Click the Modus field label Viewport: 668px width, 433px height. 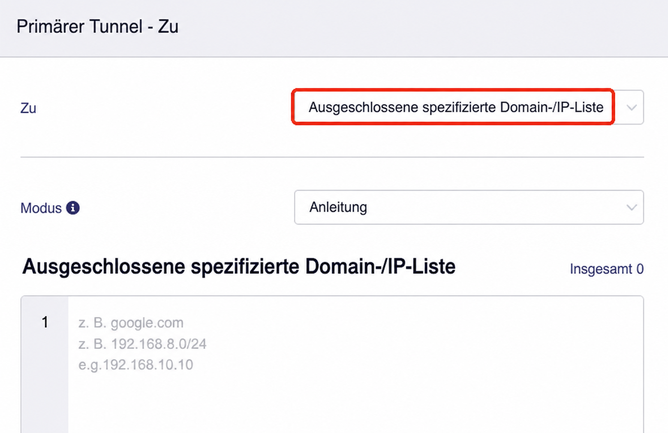click(41, 208)
